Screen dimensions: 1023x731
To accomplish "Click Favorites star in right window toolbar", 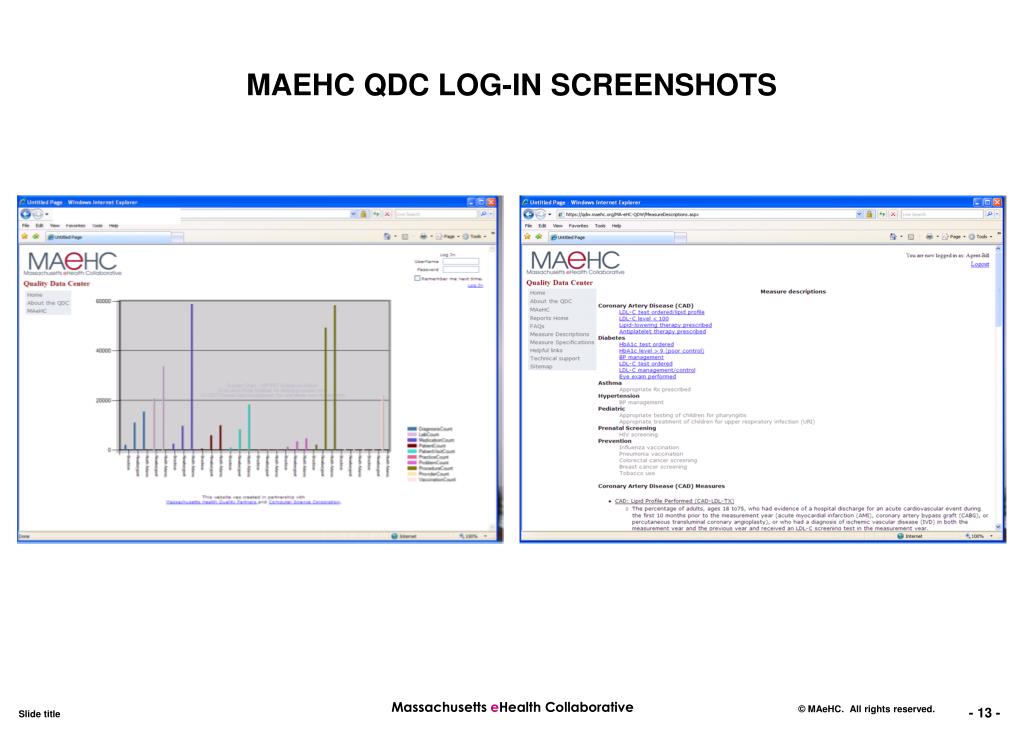I will point(528,236).
